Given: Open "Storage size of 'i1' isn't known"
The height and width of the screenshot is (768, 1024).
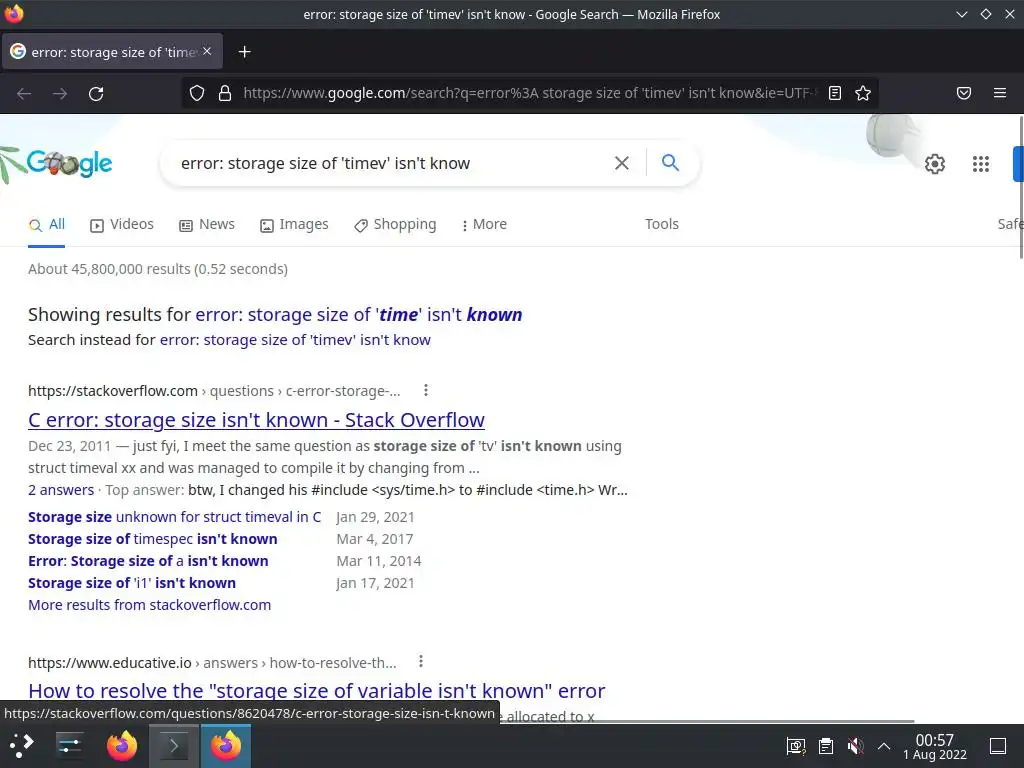Looking at the screenshot, I should [x=132, y=583].
